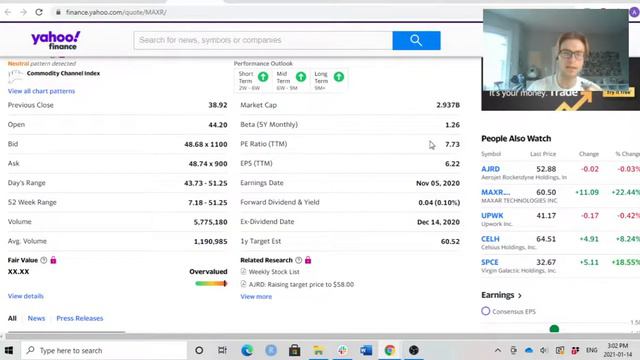
Task: Toggle the Consensus EPS radio circle
Action: 485,311
